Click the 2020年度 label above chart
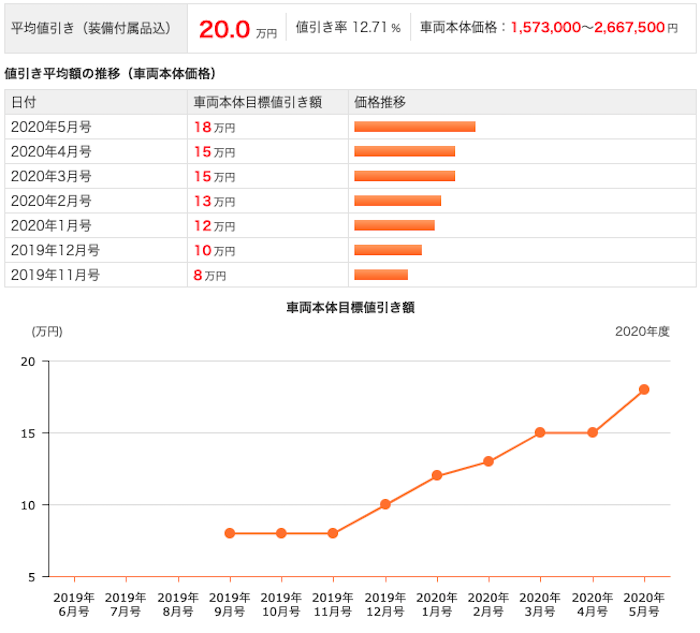 coord(642,331)
